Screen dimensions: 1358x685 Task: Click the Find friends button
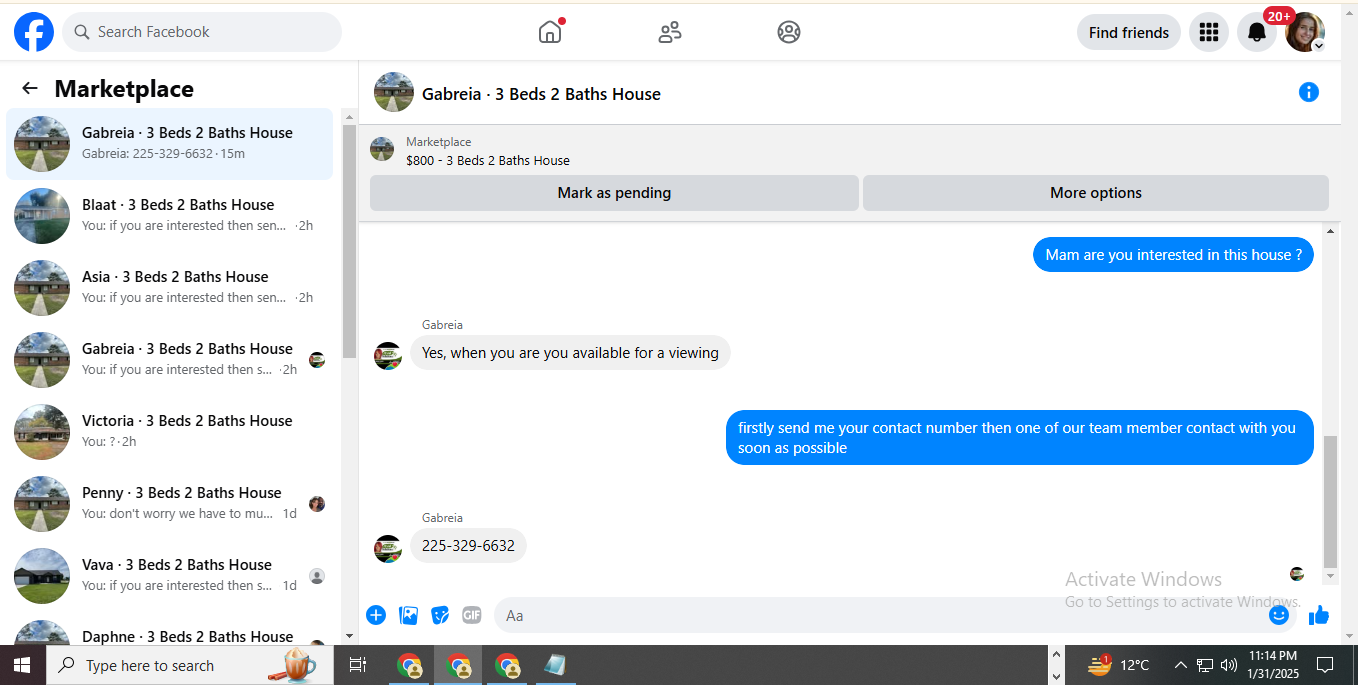tap(1129, 32)
